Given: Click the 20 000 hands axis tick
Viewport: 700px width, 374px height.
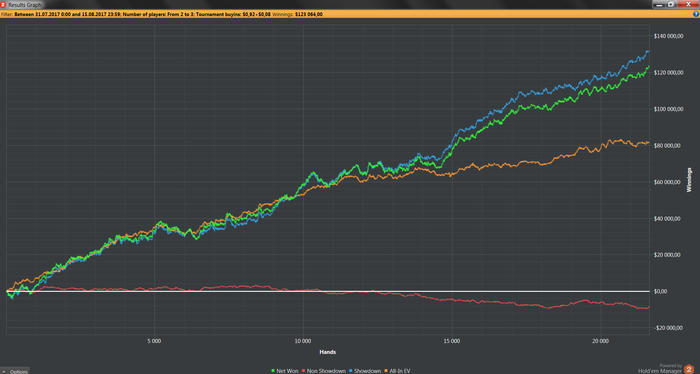Looking at the screenshot, I should (x=600, y=341).
